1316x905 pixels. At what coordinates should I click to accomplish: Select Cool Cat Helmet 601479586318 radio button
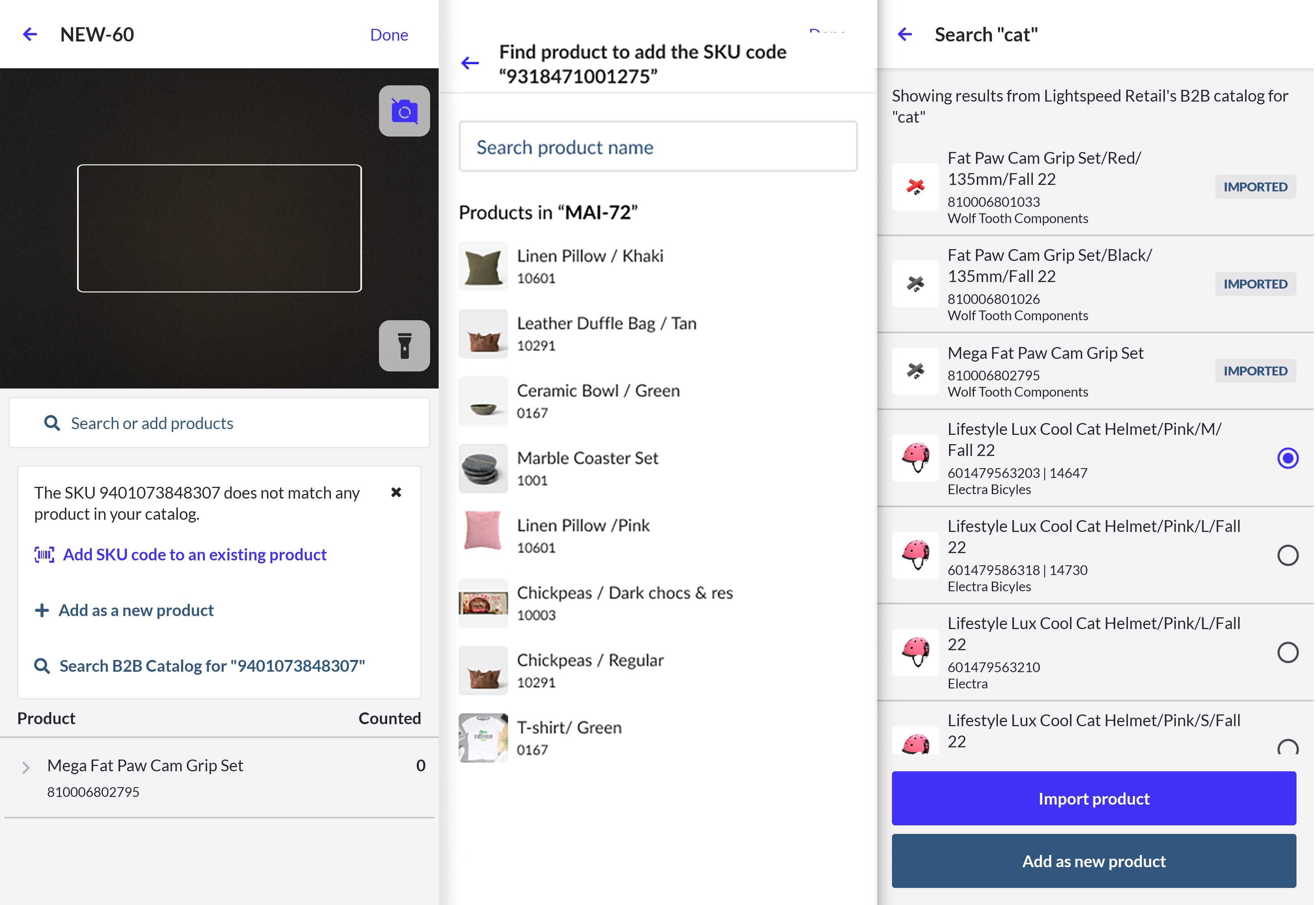coord(1287,555)
